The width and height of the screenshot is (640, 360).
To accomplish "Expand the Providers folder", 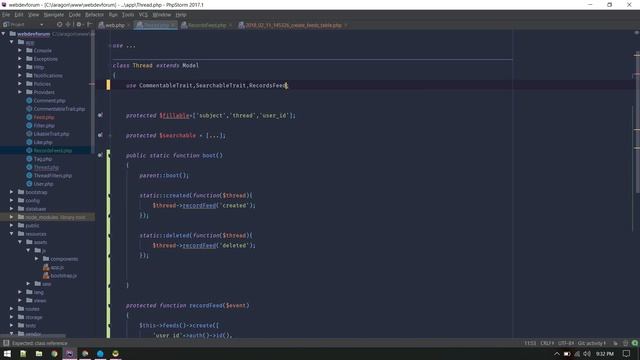I will [x=20, y=92].
